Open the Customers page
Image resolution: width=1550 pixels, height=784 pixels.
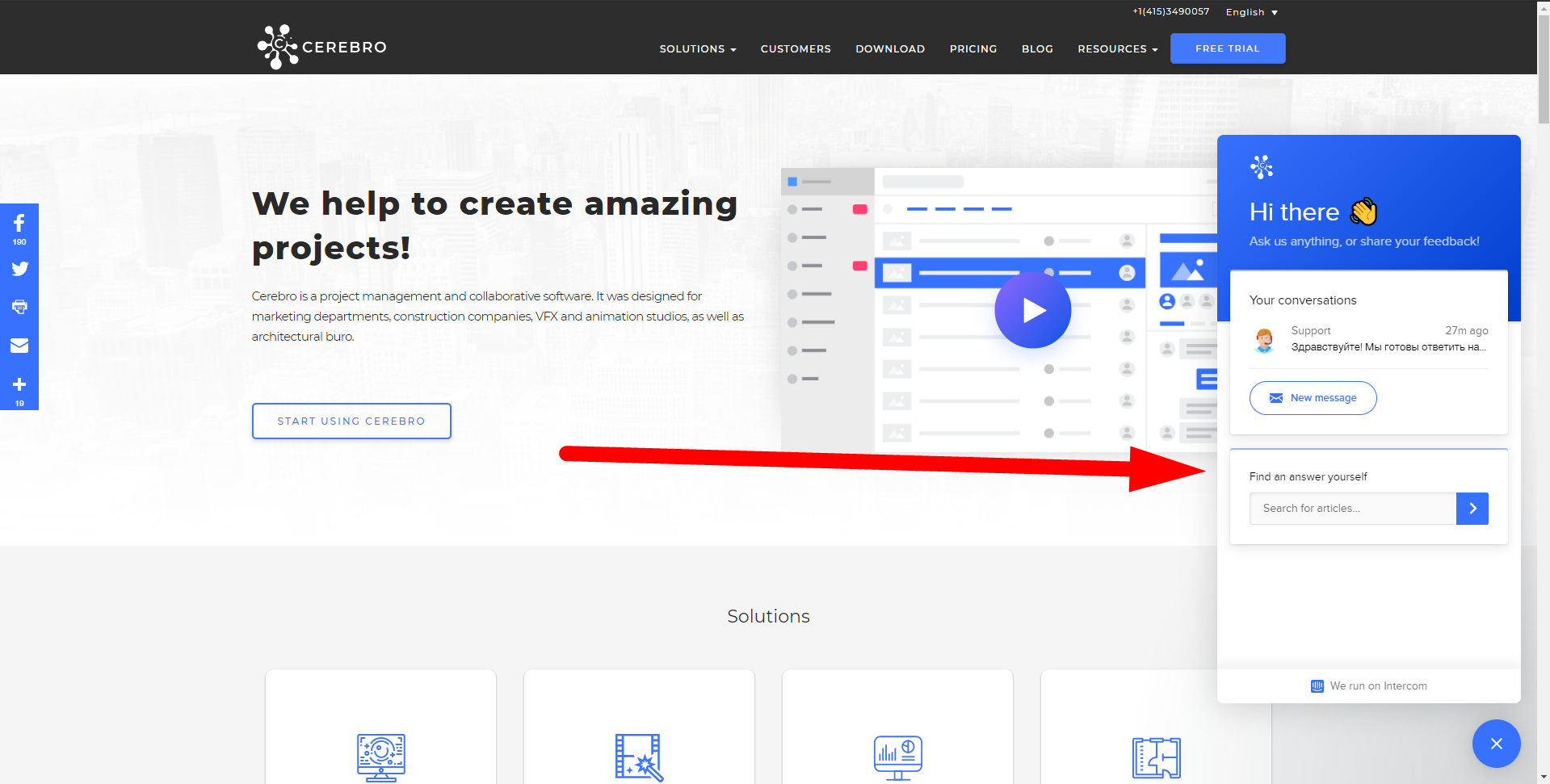coord(796,49)
